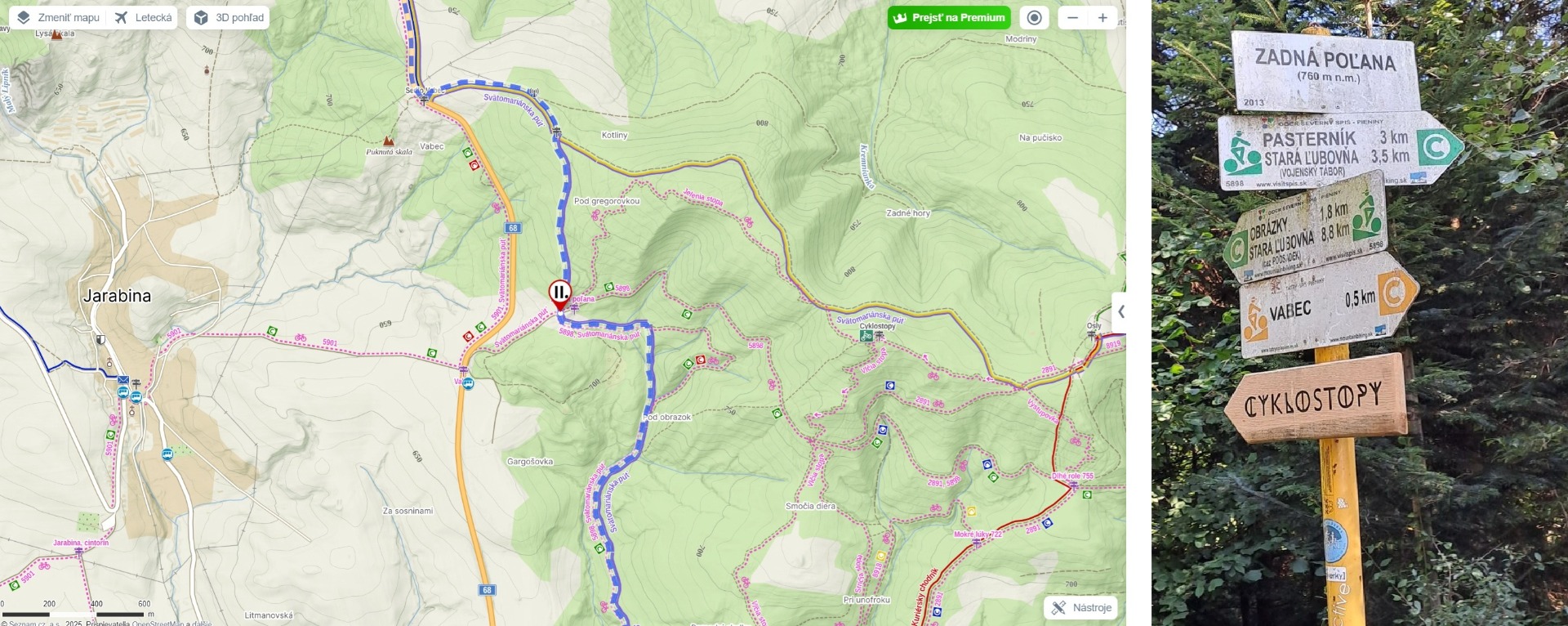Open the Nástroje tools menu
The image size is (1568, 626).
(1081, 607)
